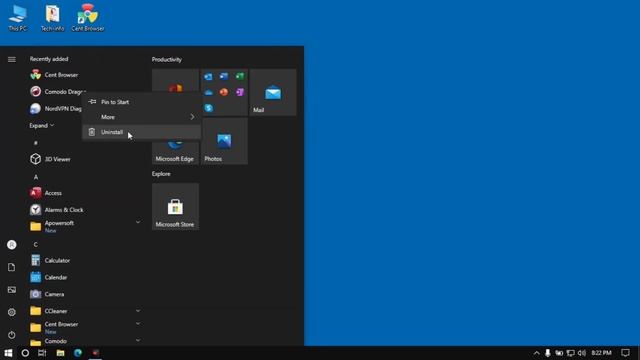Select Tech-info desktop icon

pos(53,18)
